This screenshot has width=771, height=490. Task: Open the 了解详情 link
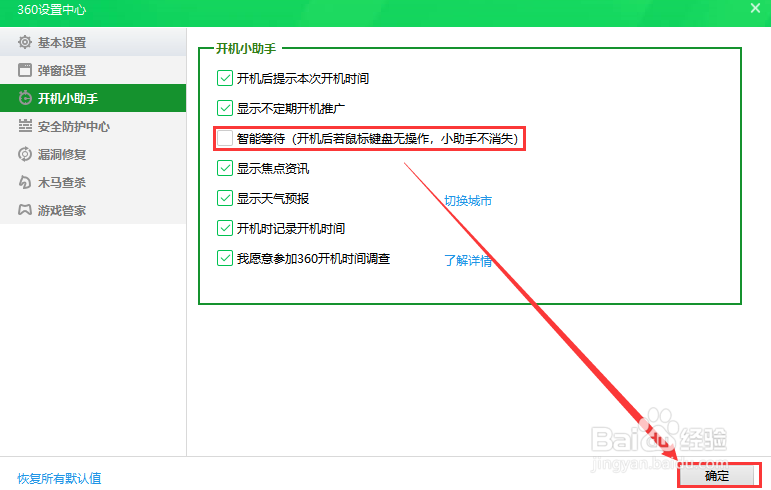[468, 260]
